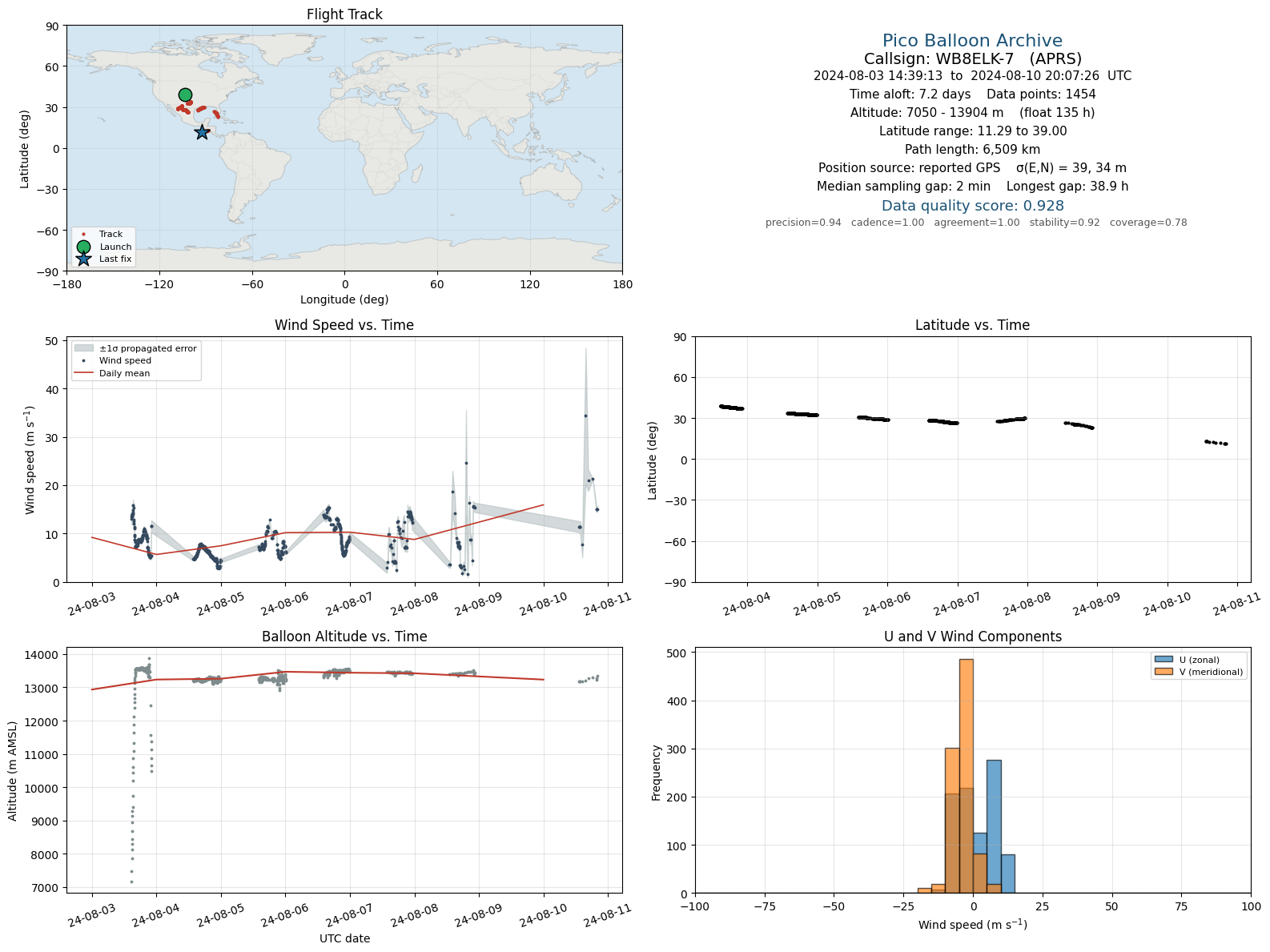Click the 'Altitude (m AMSL)' axis label
Image resolution: width=1270 pixels, height=952 pixels.
coord(13,770)
